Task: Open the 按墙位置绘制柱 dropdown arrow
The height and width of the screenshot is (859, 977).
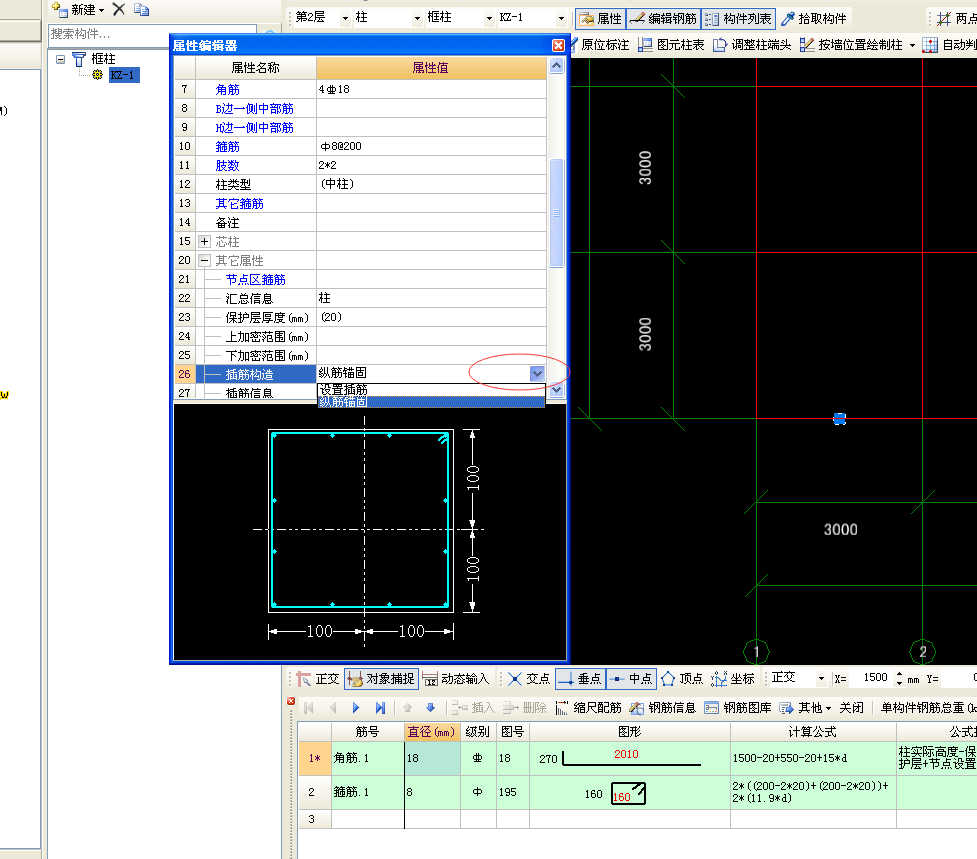Action: coord(912,45)
